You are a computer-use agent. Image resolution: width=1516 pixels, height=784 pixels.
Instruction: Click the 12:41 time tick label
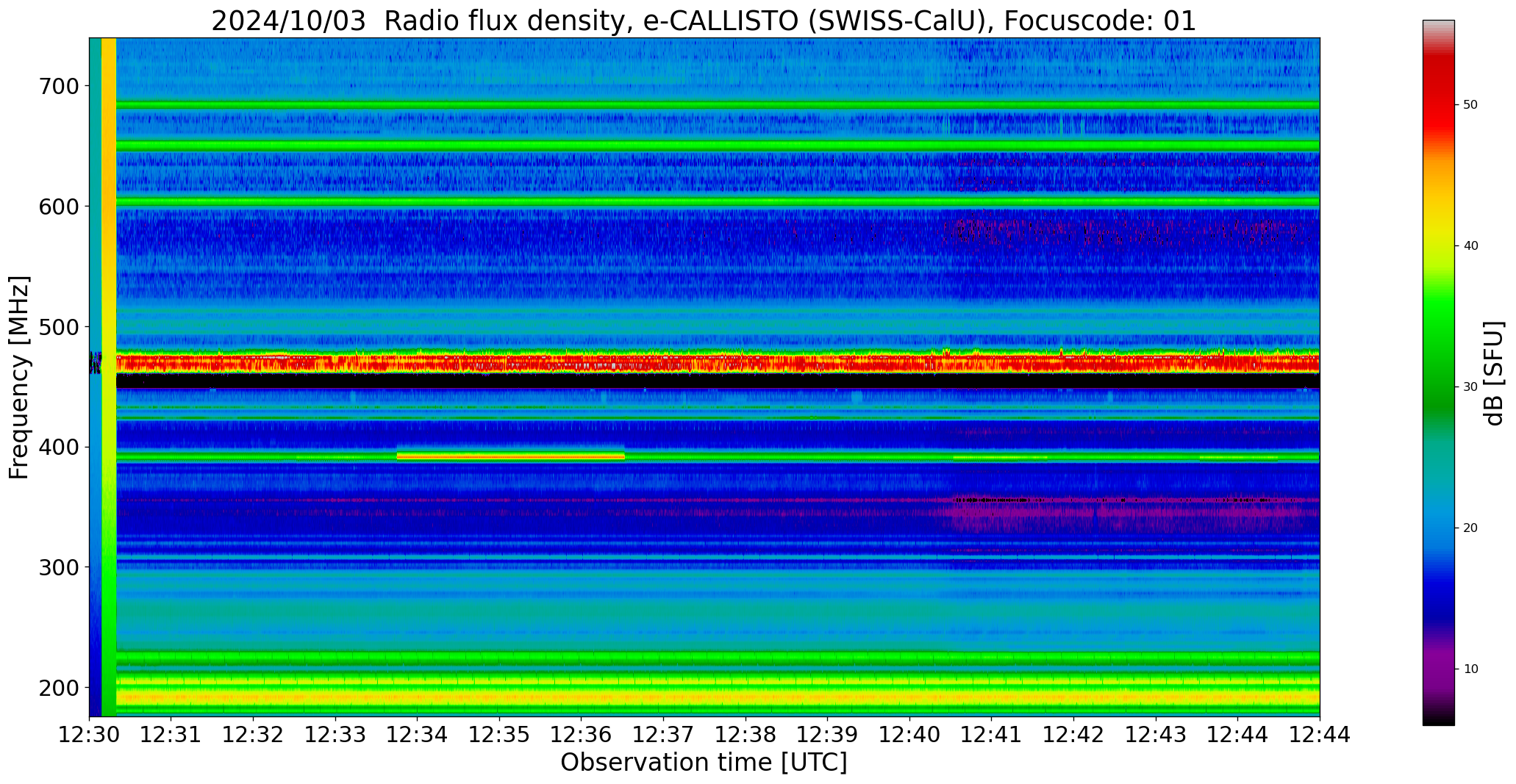tap(992, 735)
